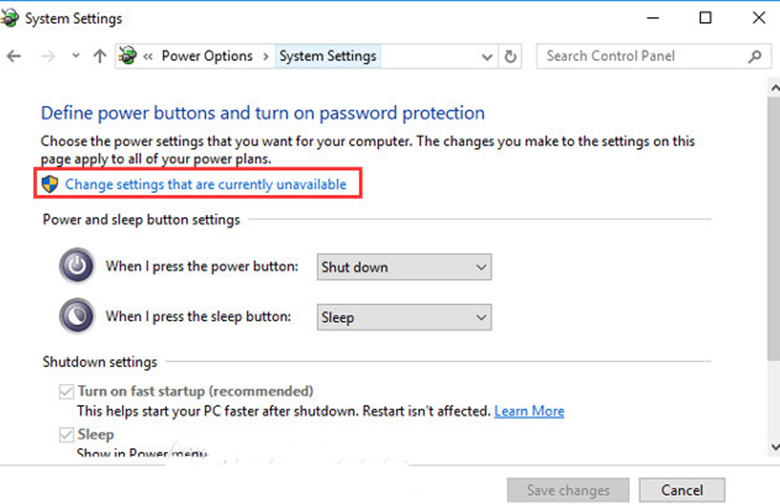Click the back navigation arrow
Screen dimensions: 780x504
point(14,57)
